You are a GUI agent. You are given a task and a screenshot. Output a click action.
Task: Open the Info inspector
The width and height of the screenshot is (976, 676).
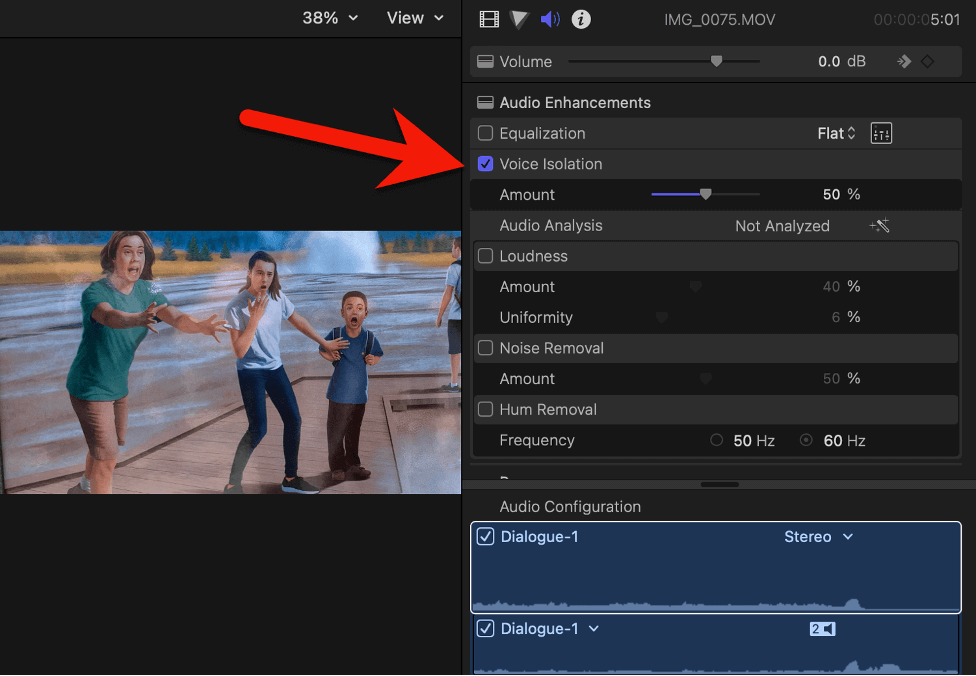pos(581,19)
